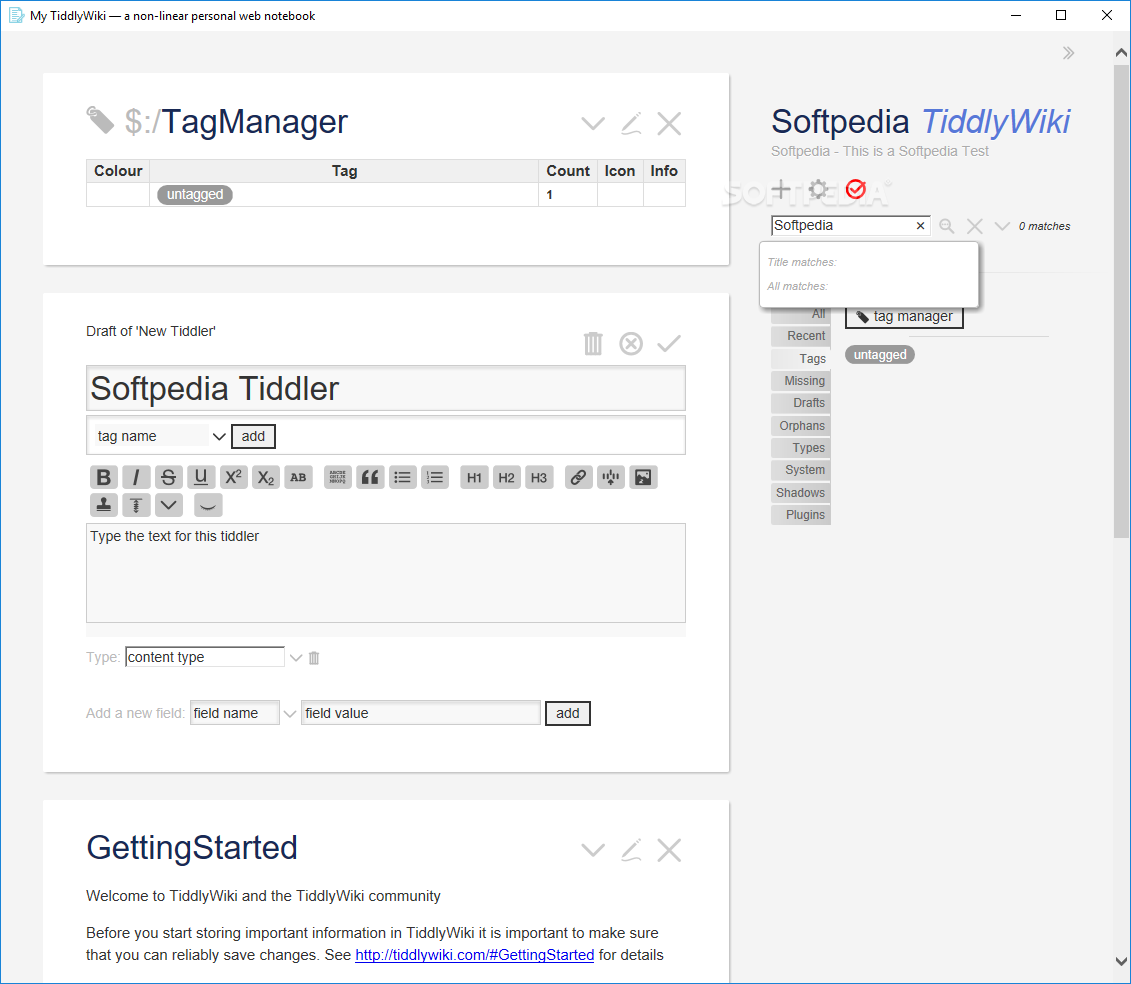
Task: Apply strikethrough formatting
Action: (168, 477)
